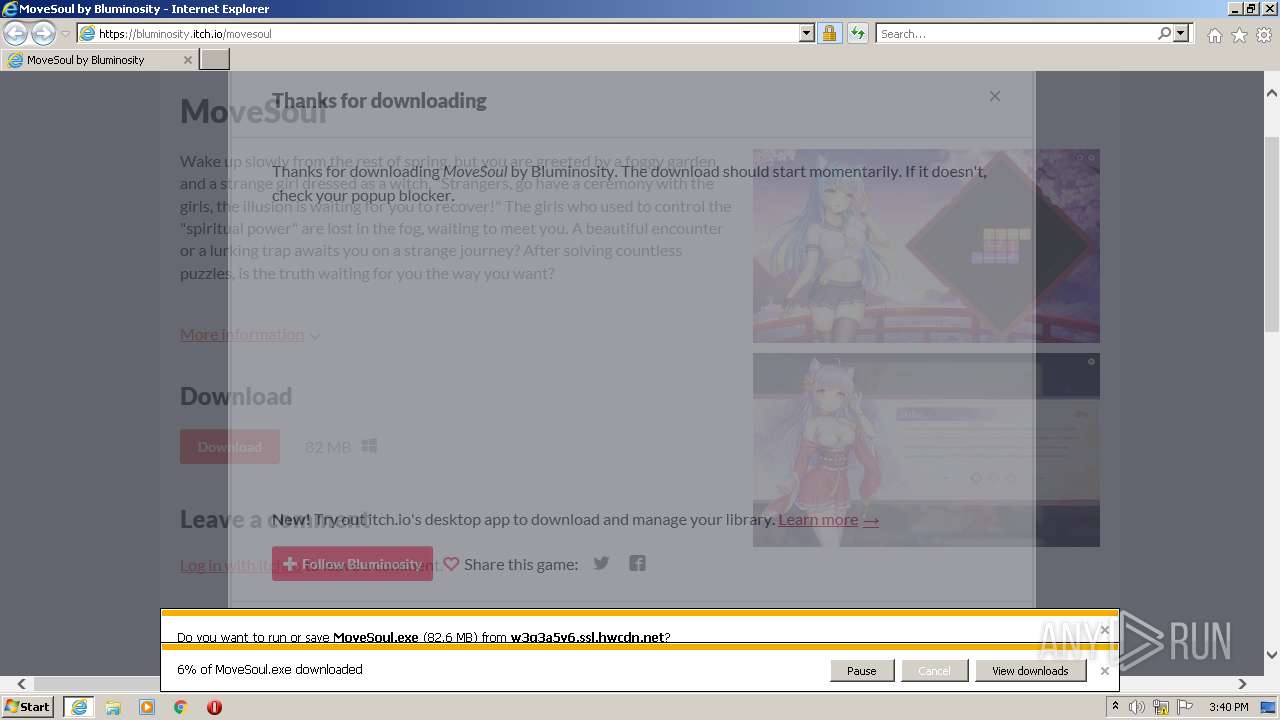Click the vertical scrollbar down arrow

1272,656
